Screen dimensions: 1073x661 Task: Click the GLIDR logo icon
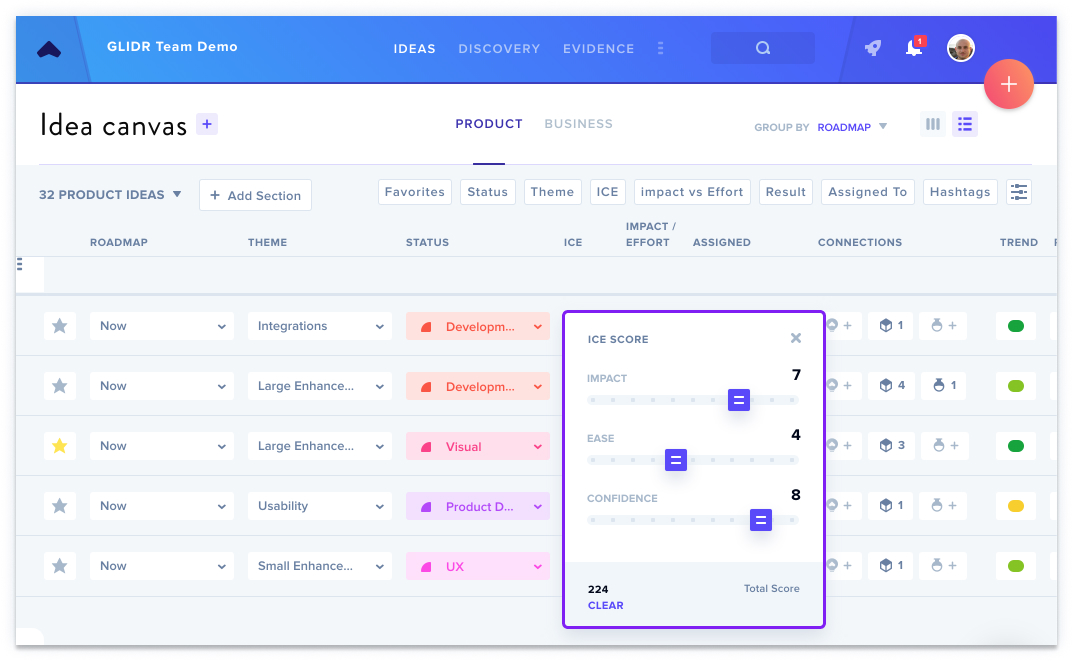pos(49,49)
